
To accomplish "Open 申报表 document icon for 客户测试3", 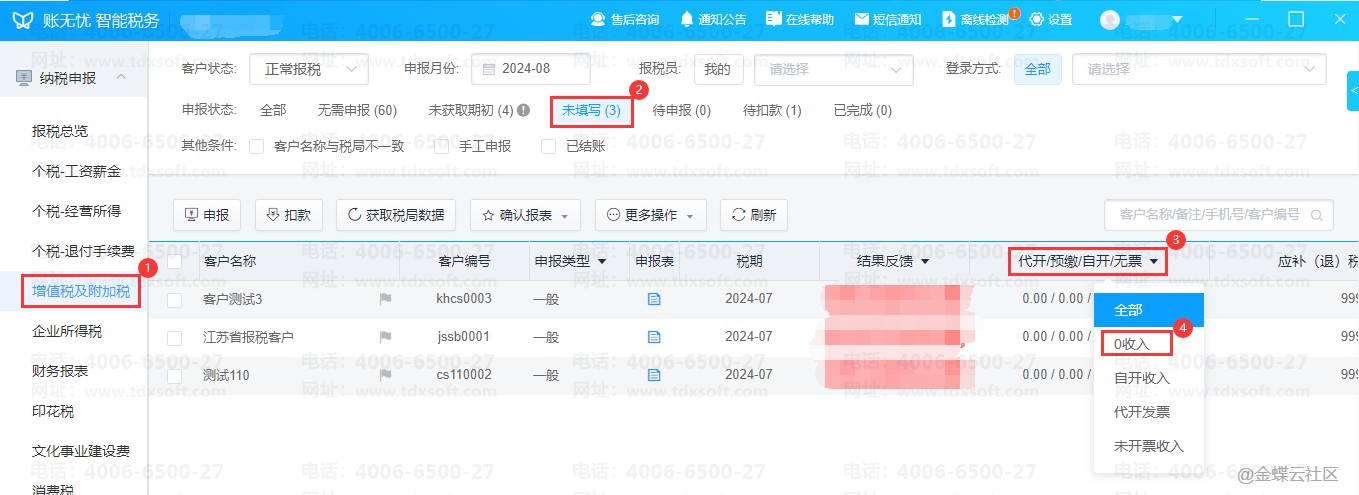I will [x=654, y=299].
